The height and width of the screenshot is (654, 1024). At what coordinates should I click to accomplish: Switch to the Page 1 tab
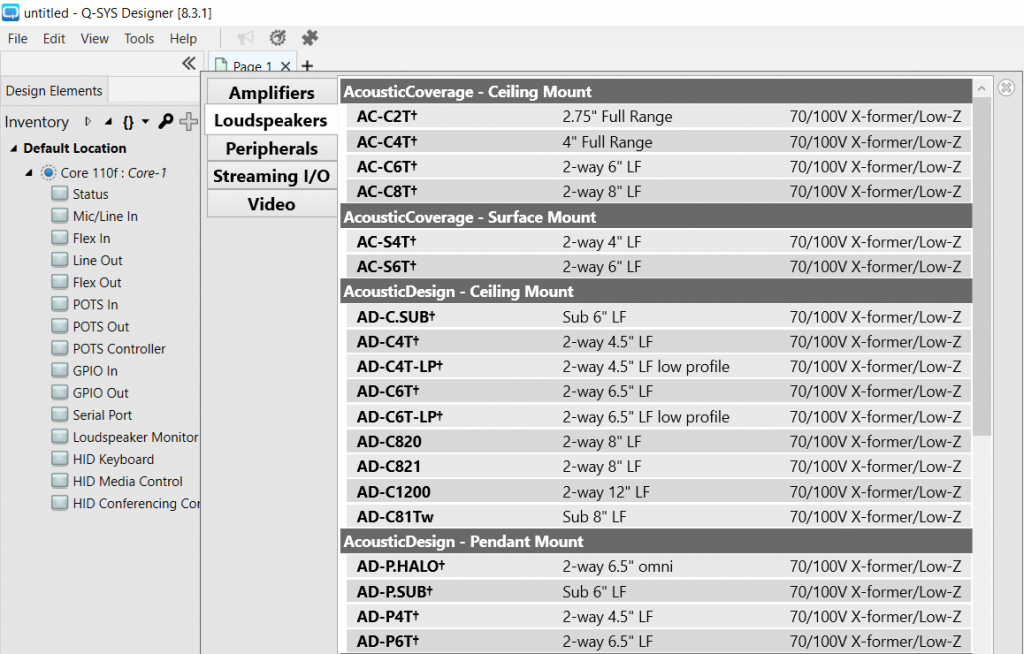251,65
